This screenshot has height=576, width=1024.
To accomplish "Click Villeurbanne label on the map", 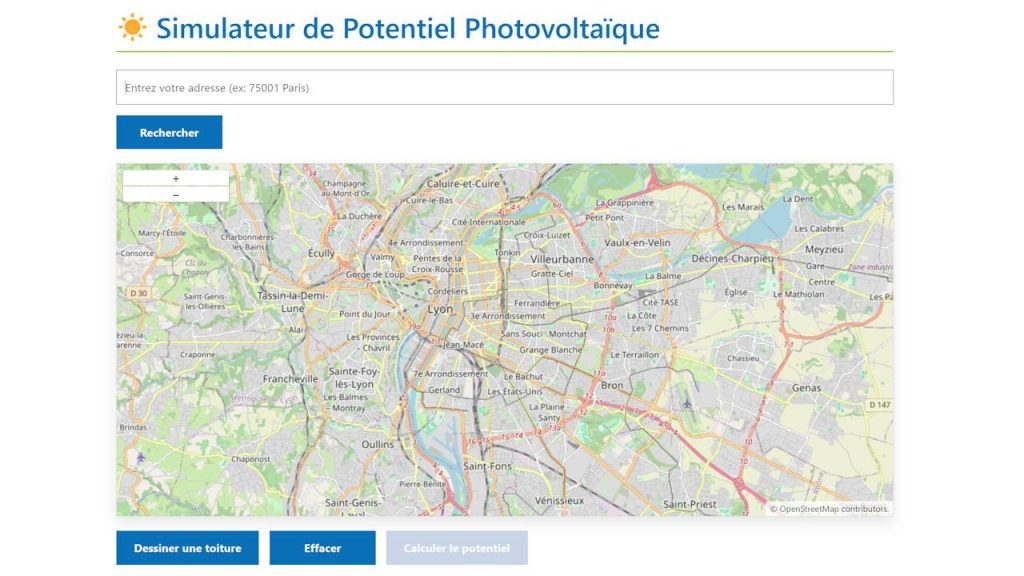I will coord(562,259).
